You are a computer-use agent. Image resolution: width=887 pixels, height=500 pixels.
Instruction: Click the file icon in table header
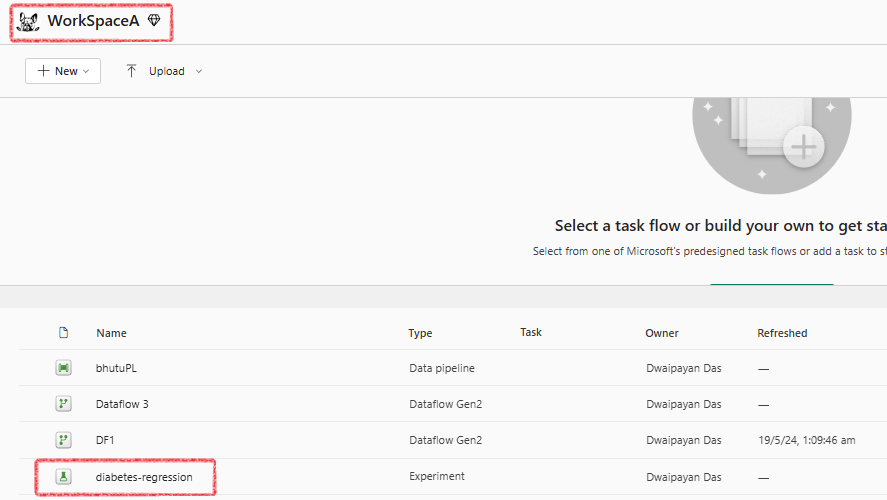(x=63, y=333)
